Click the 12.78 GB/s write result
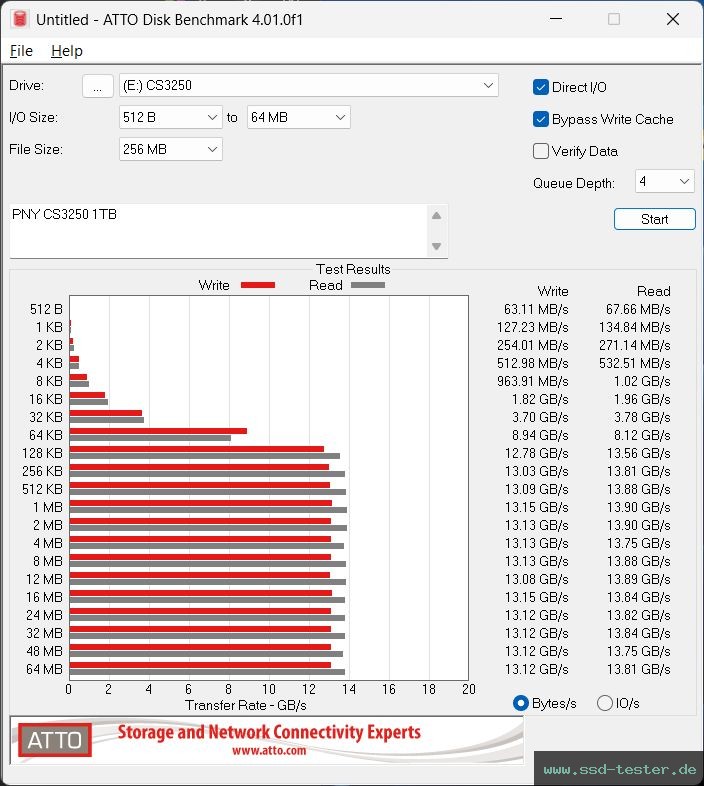The width and height of the screenshot is (704, 786). click(537, 453)
